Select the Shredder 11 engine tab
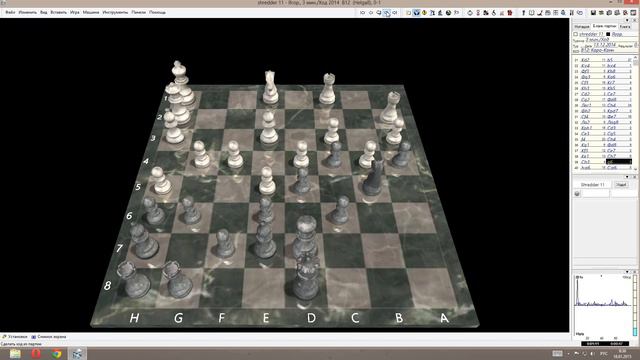 pyautogui.click(x=592, y=185)
